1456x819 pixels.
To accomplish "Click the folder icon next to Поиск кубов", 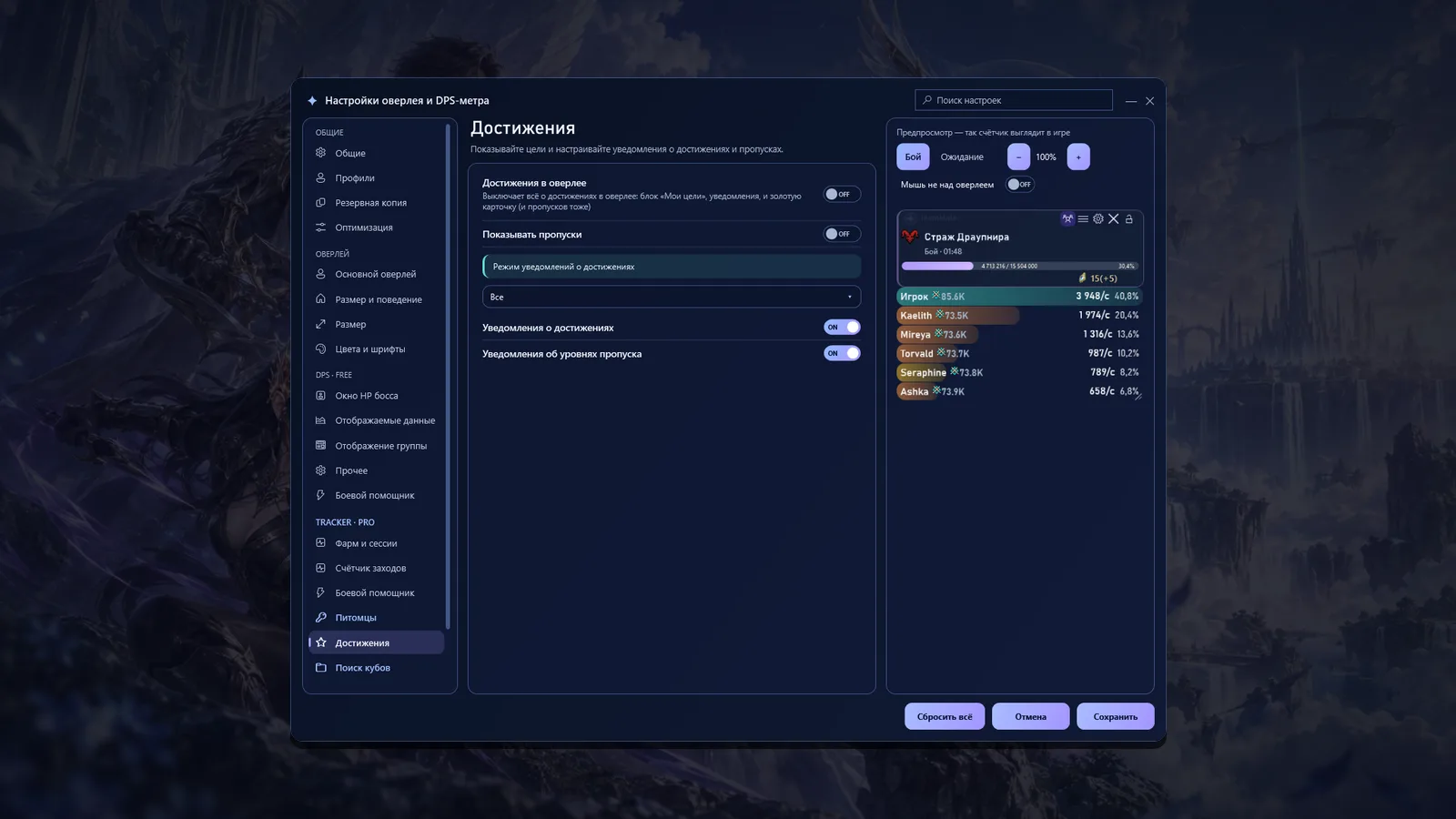I will 320,667.
